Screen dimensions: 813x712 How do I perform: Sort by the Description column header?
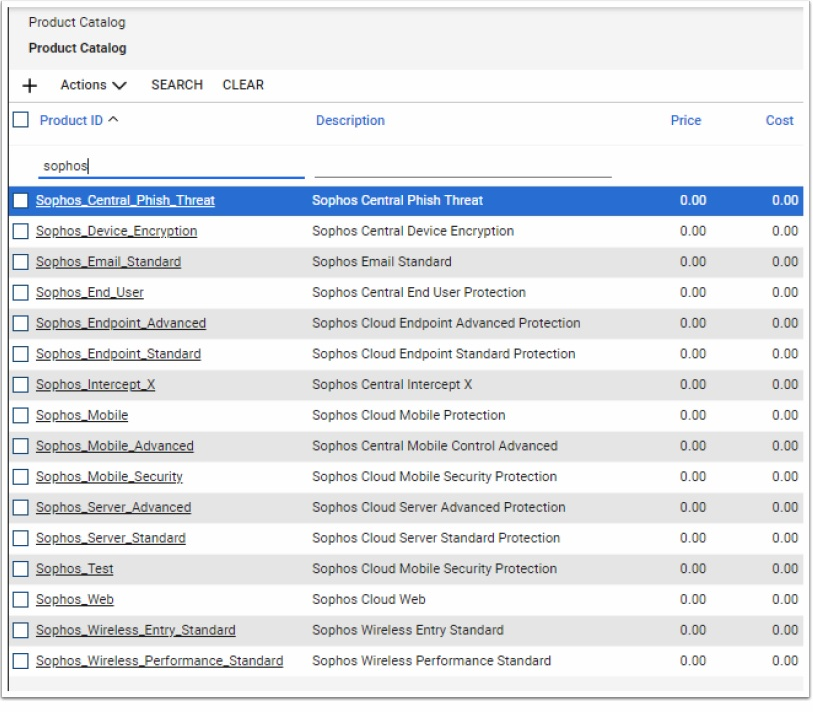[350, 120]
